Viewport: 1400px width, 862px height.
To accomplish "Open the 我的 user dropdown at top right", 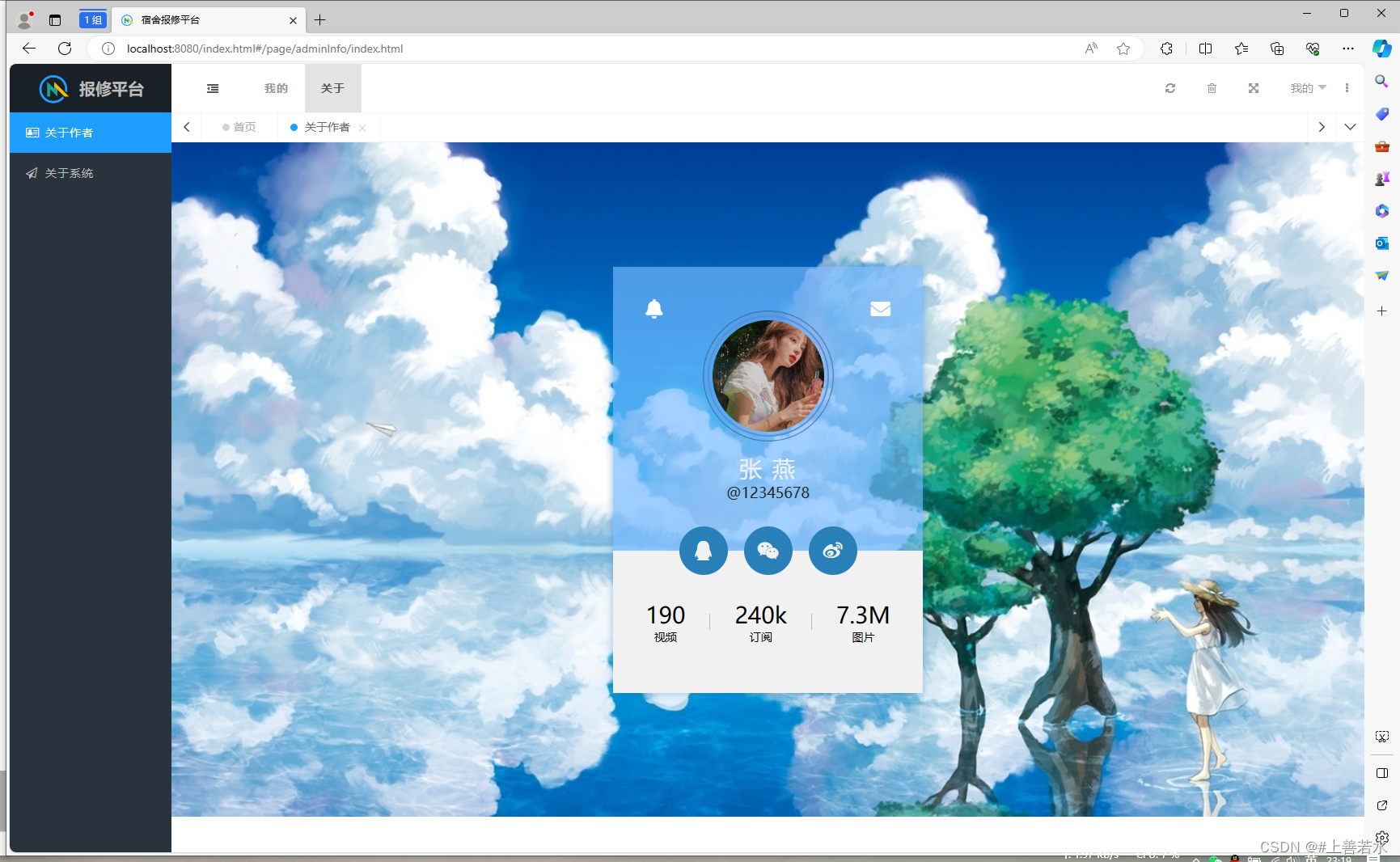I will [1308, 88].
